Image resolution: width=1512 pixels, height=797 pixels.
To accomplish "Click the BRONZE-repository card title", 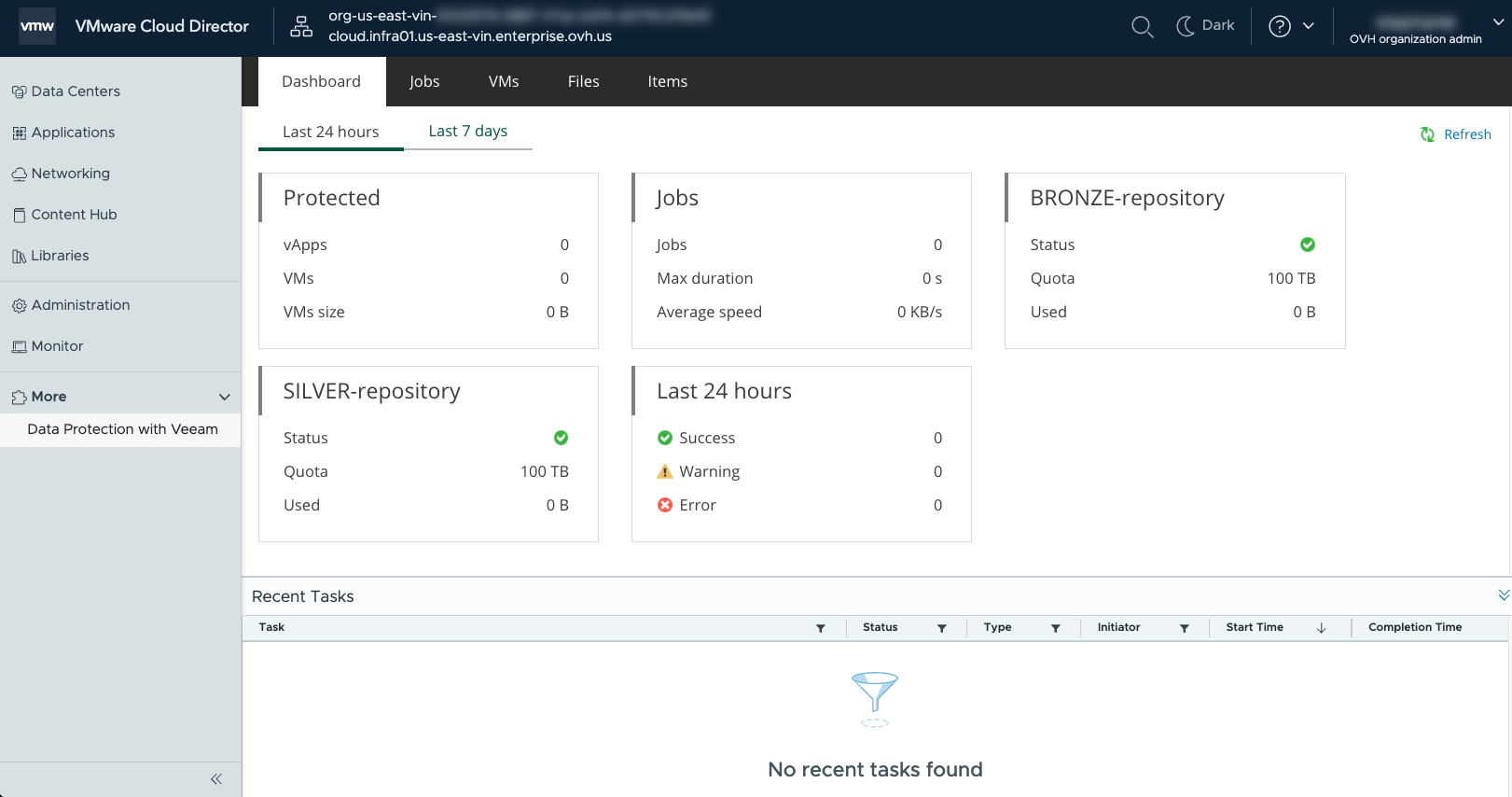I will (x=1127, y=198).
